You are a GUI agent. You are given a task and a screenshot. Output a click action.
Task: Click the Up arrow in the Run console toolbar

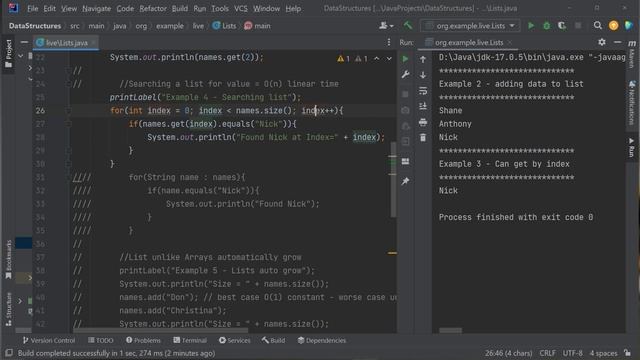pos(423,60)
